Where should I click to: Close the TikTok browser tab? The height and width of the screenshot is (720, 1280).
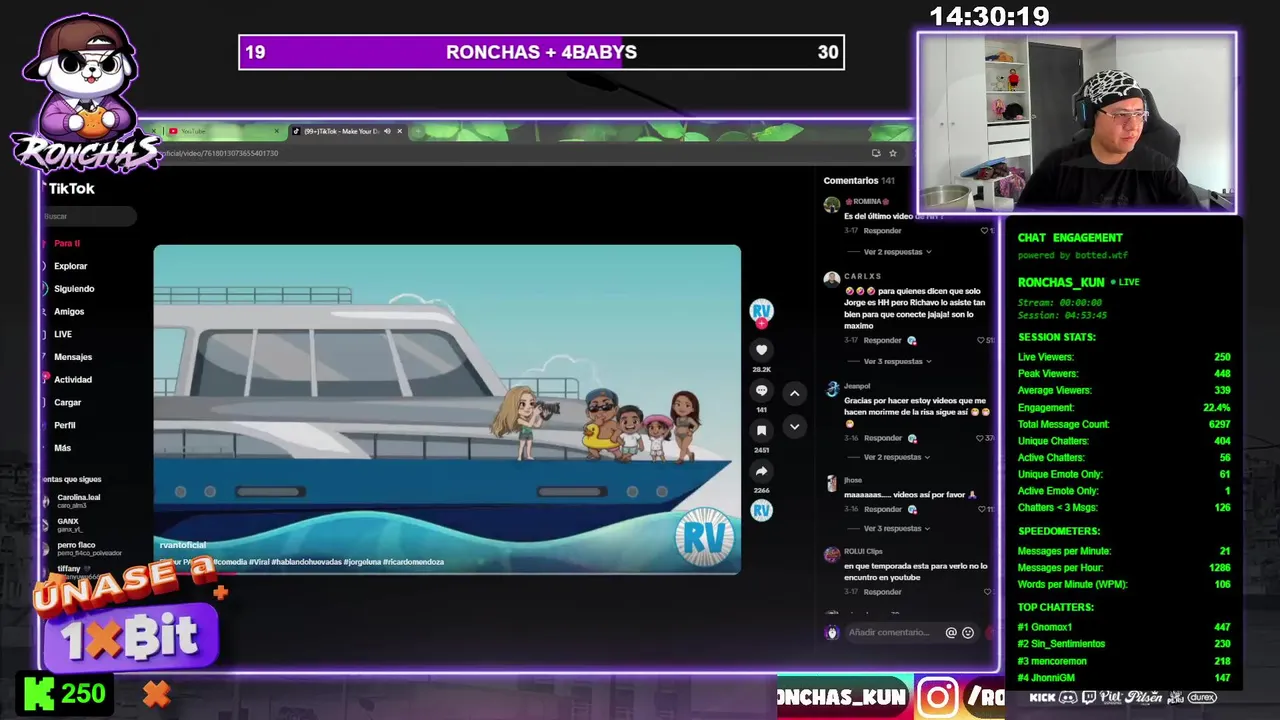click(400, 131)
